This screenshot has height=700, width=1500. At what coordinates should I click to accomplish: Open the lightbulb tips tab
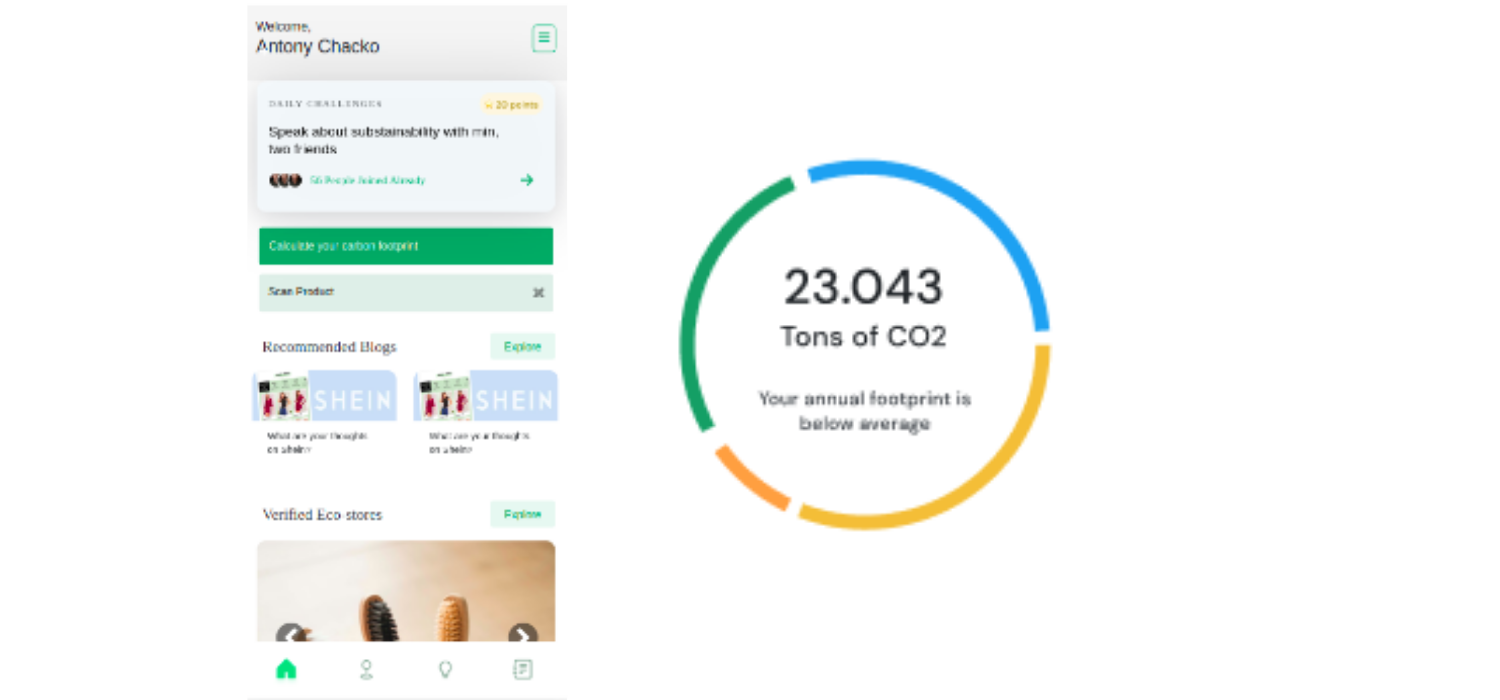pyautogui.click(x=445, y=670)
